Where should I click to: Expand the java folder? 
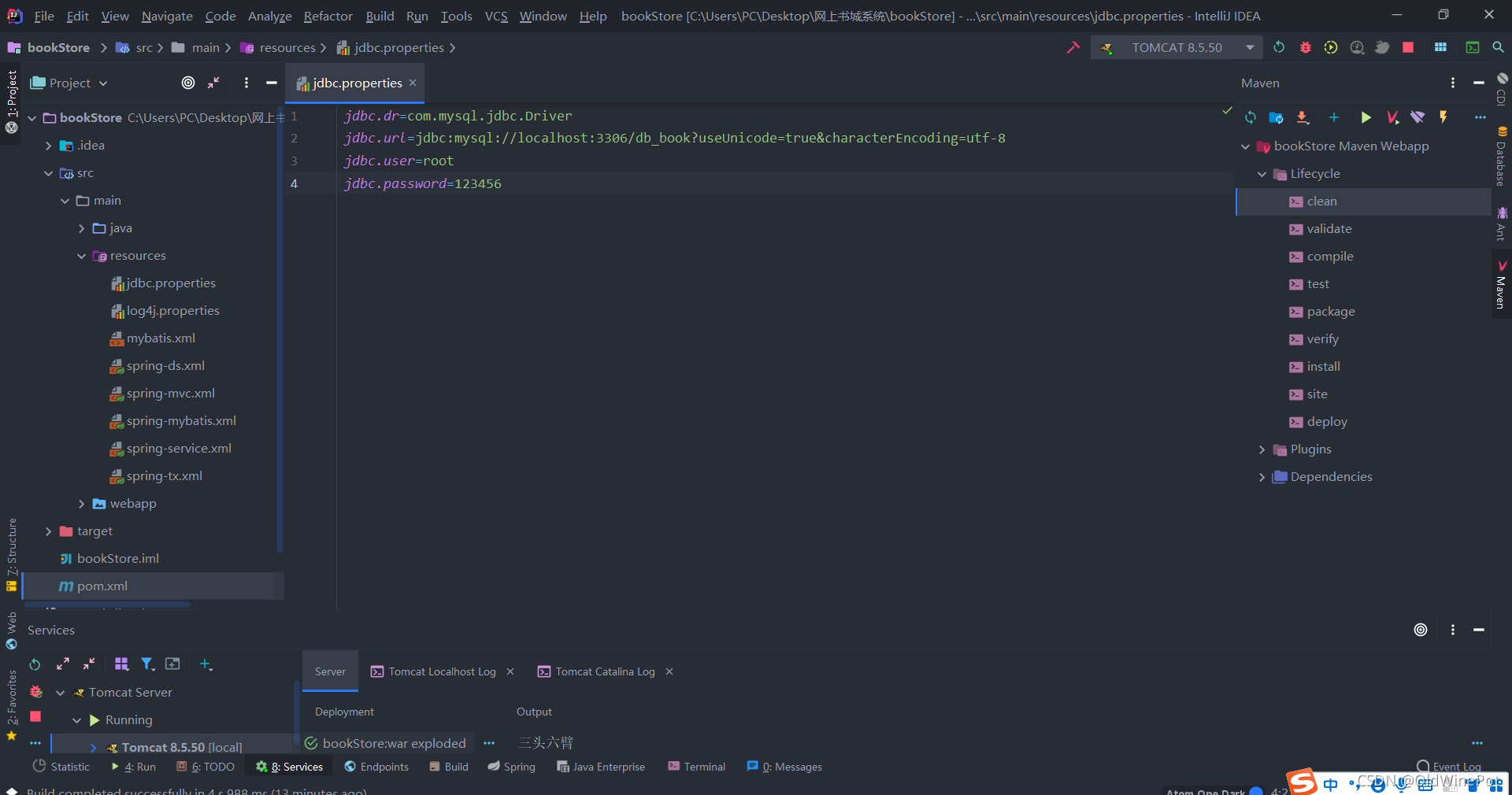[x=82, y=228]
